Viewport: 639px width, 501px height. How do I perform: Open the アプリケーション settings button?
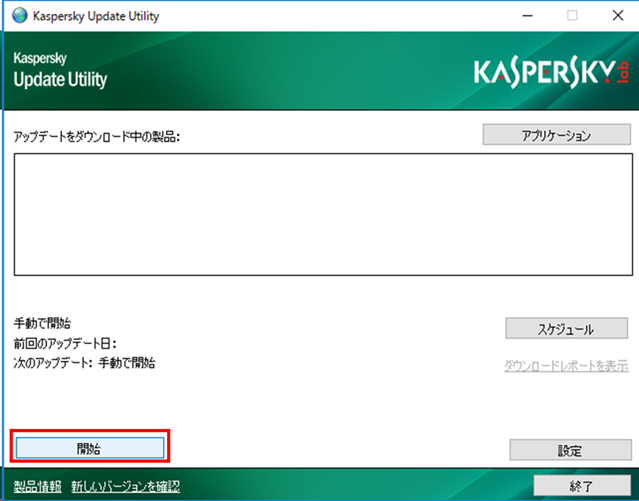pos(557,135)
